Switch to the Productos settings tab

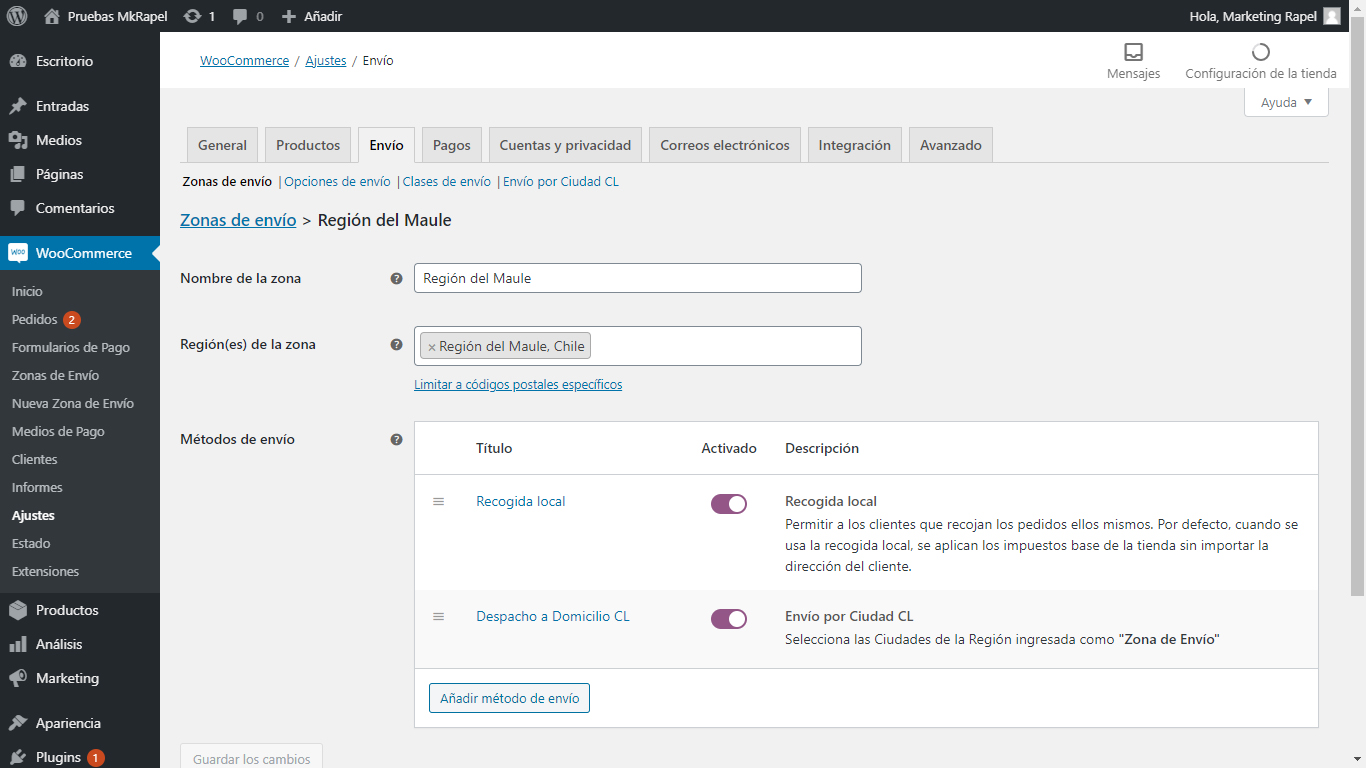308,145
